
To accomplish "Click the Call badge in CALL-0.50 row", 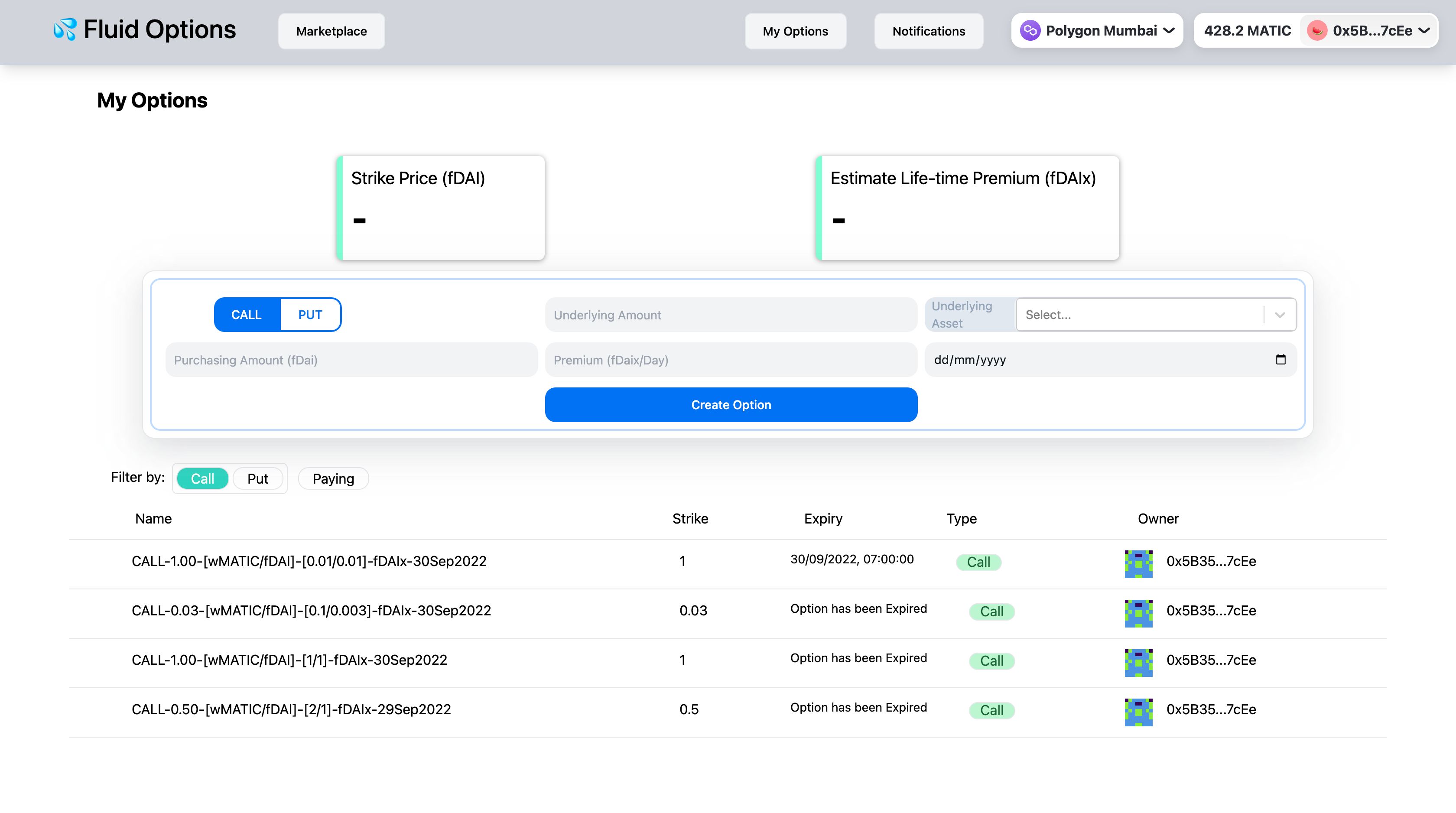I will coord(992,710).
